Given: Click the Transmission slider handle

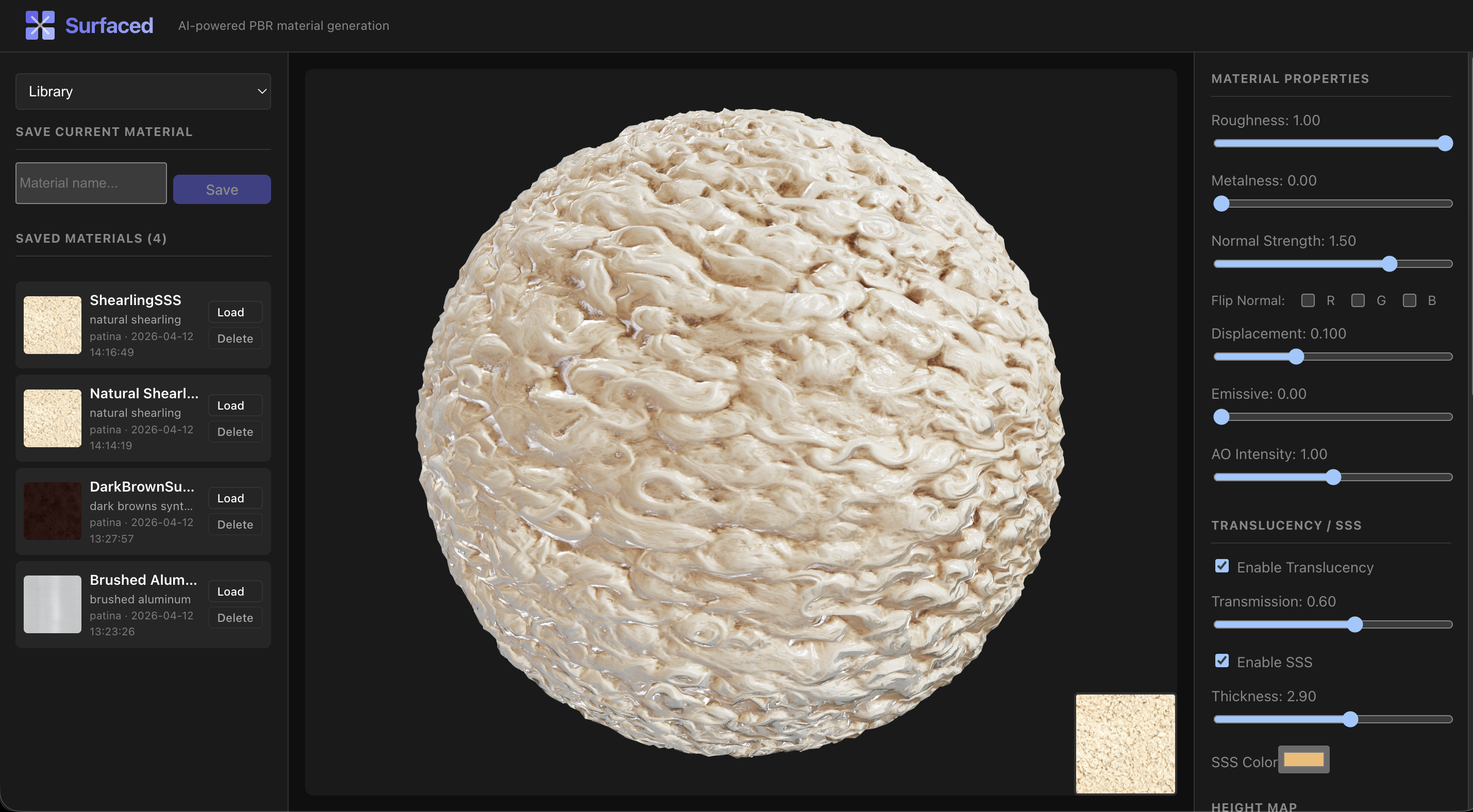Looking at the screenshot, I should (x=1354, y=624).
